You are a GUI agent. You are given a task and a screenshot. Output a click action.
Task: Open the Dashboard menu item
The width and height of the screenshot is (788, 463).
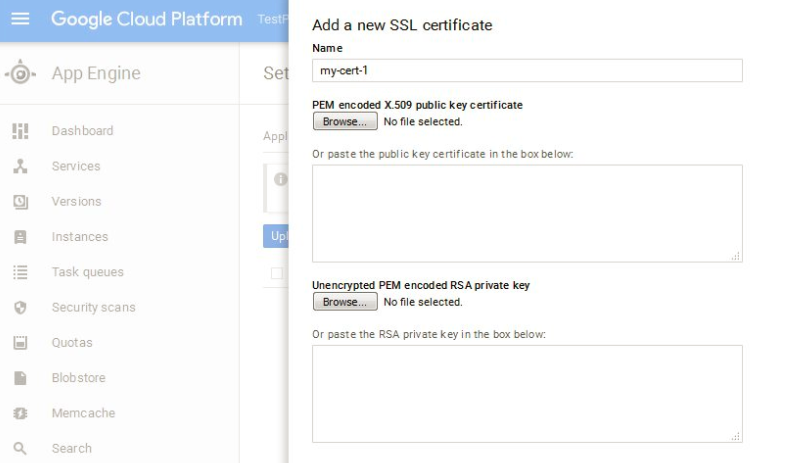tap(82, 131)
